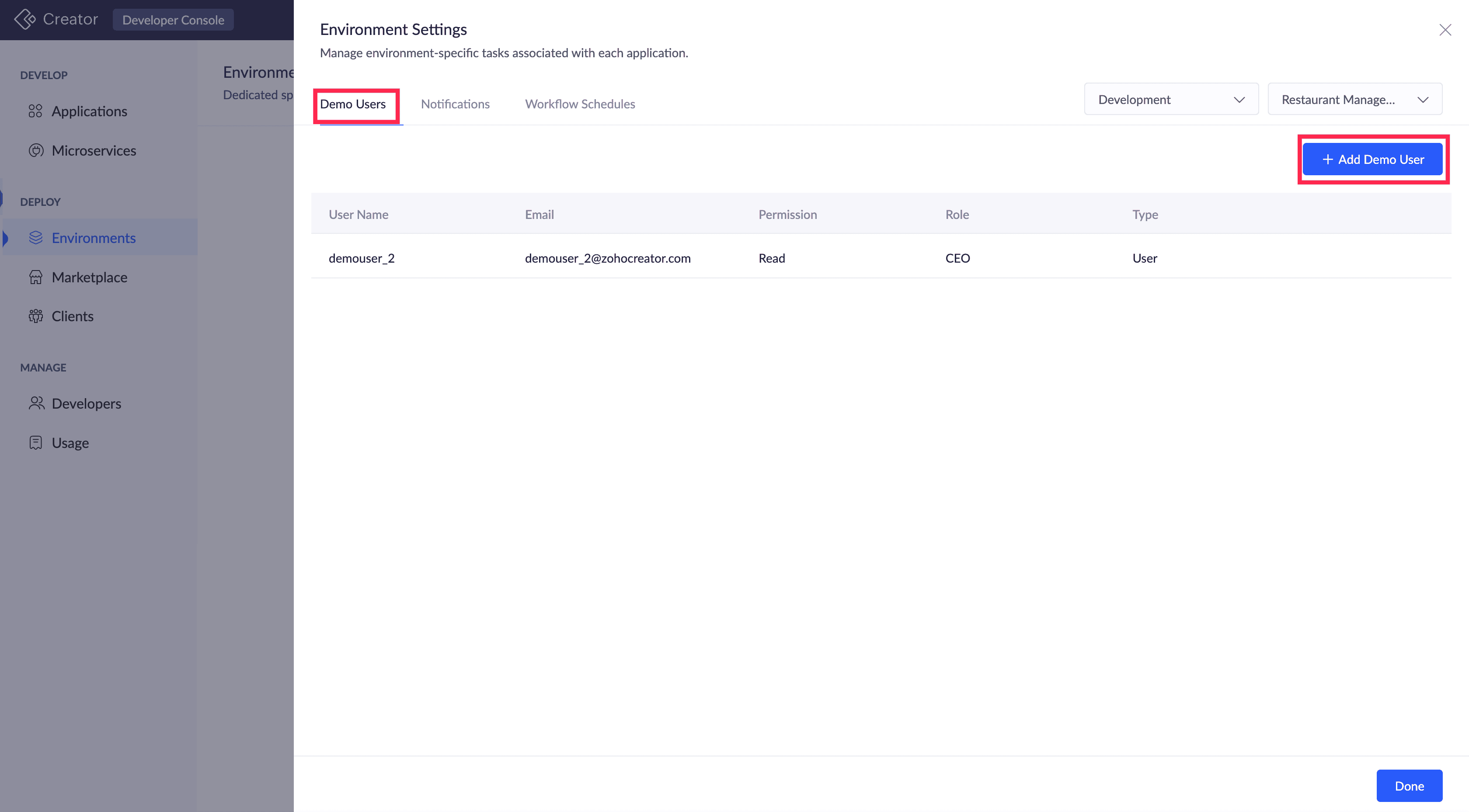This screenshot has height=812, width=1469.
Task: Open the Restaurant Manage... application dropdown
Action: coord(1354,99)
